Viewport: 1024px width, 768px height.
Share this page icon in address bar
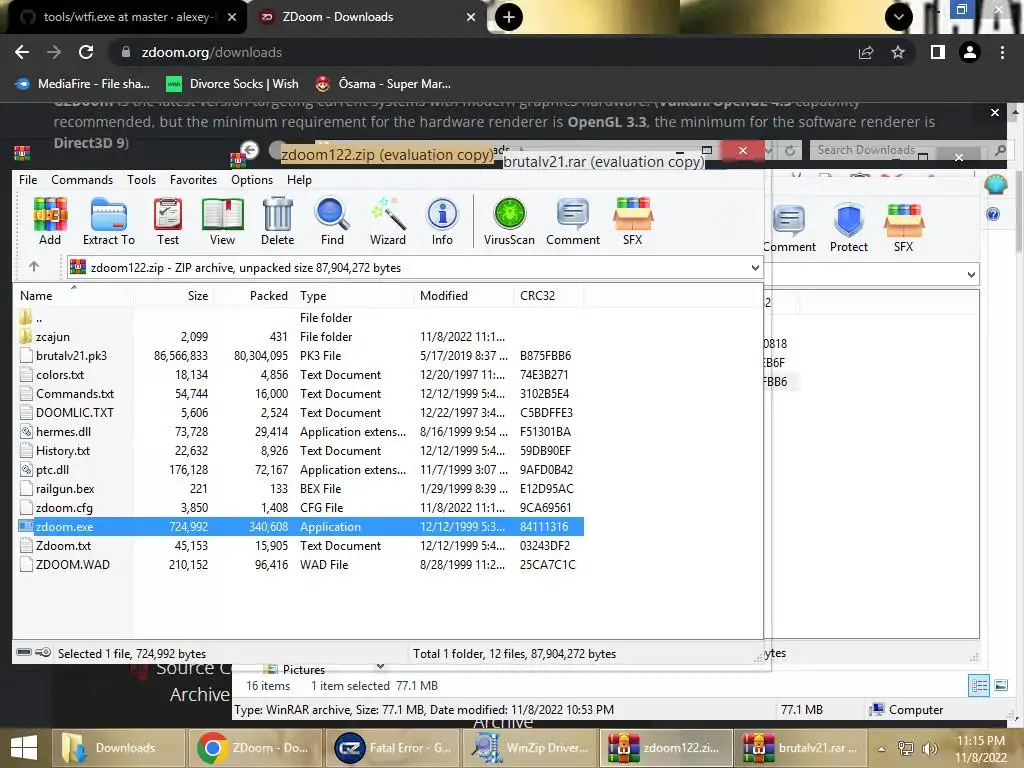[x=866, y=52]
